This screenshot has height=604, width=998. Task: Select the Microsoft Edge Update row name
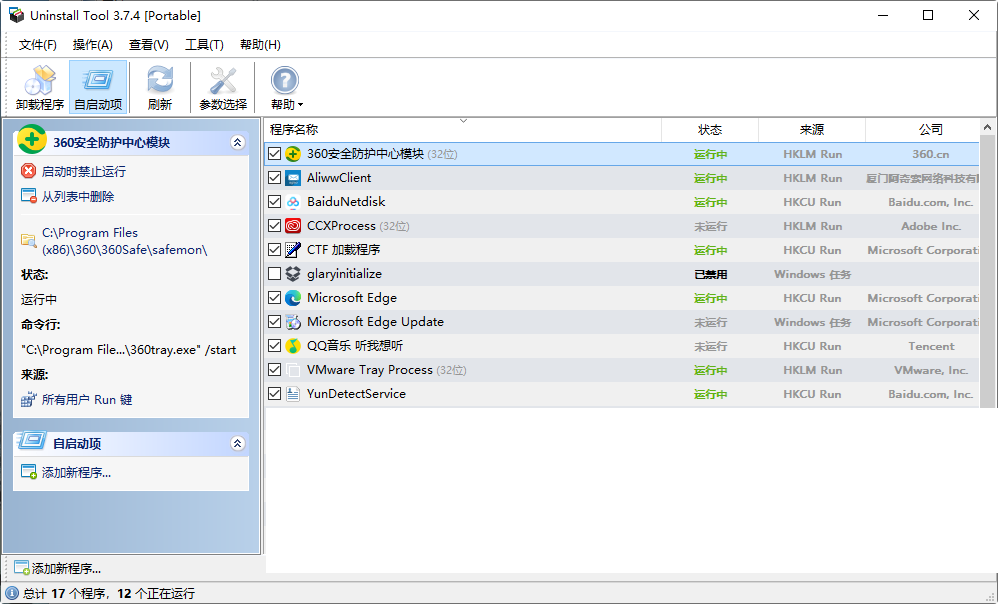(376, 322)
